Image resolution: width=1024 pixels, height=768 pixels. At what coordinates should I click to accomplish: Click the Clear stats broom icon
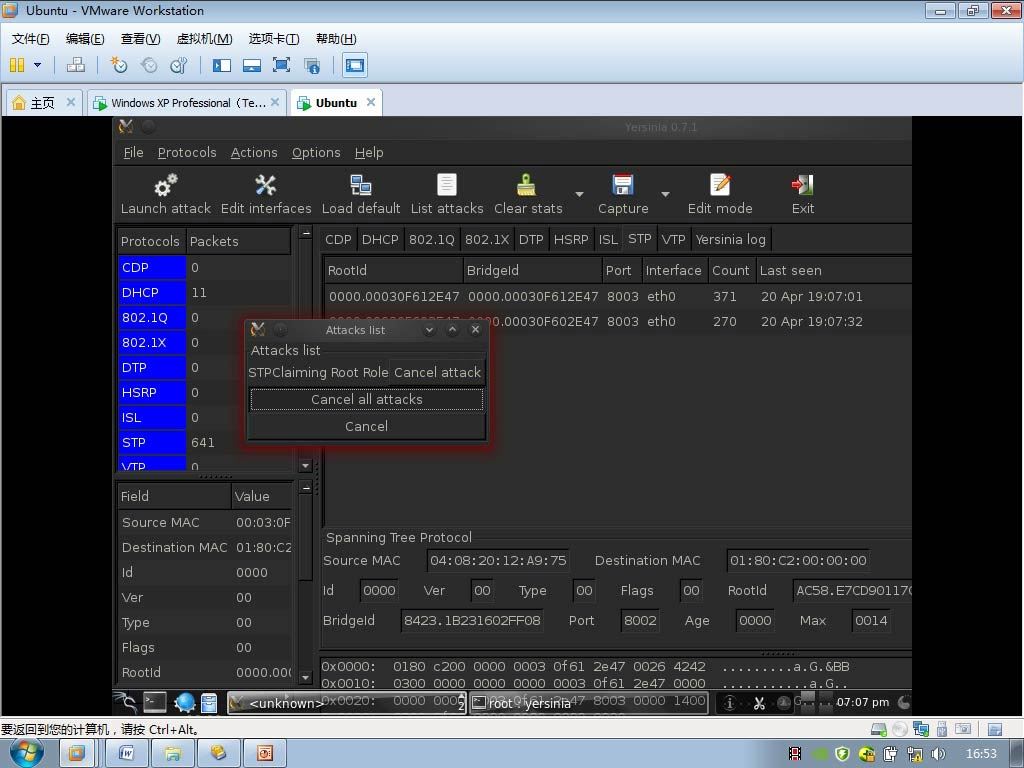click(527, 186)
